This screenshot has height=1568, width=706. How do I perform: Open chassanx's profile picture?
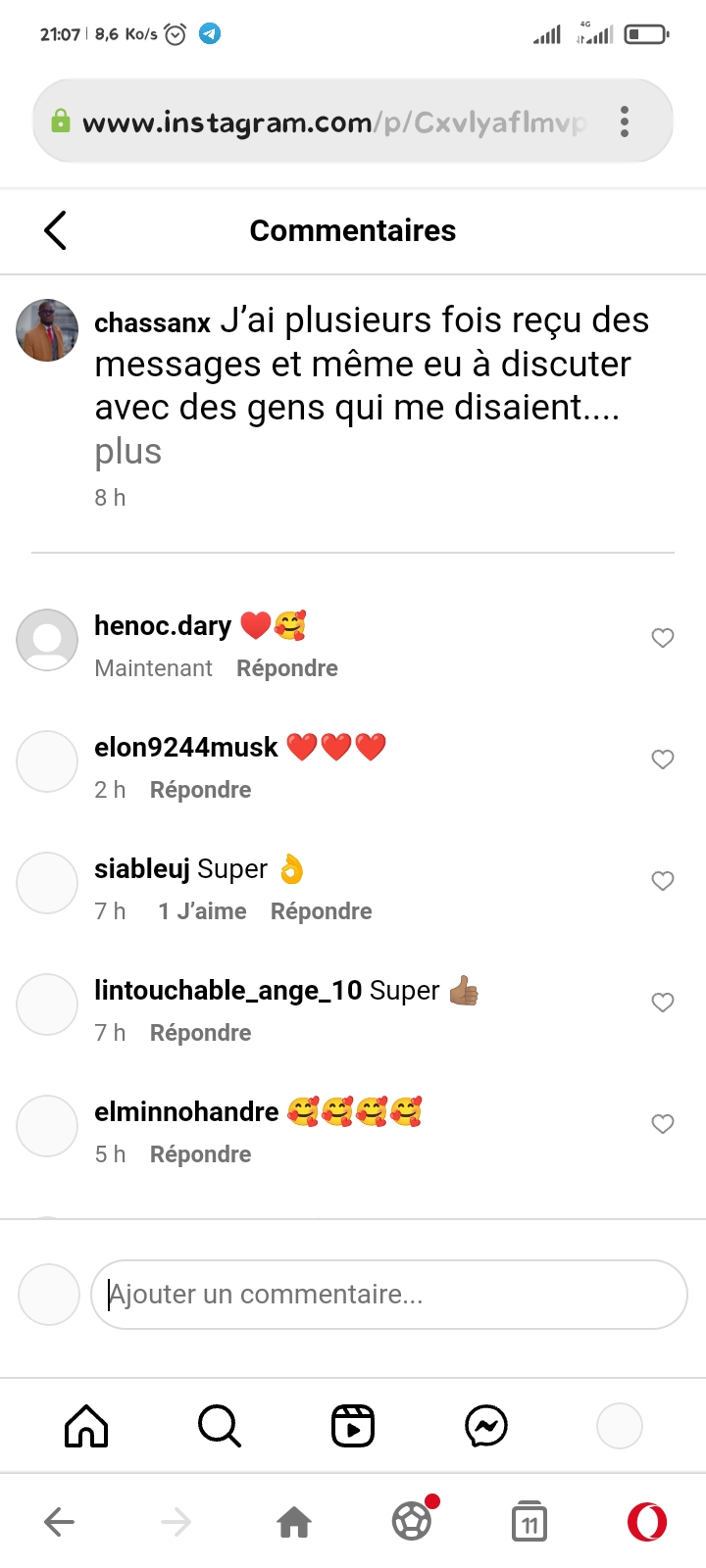pos(47,330)
